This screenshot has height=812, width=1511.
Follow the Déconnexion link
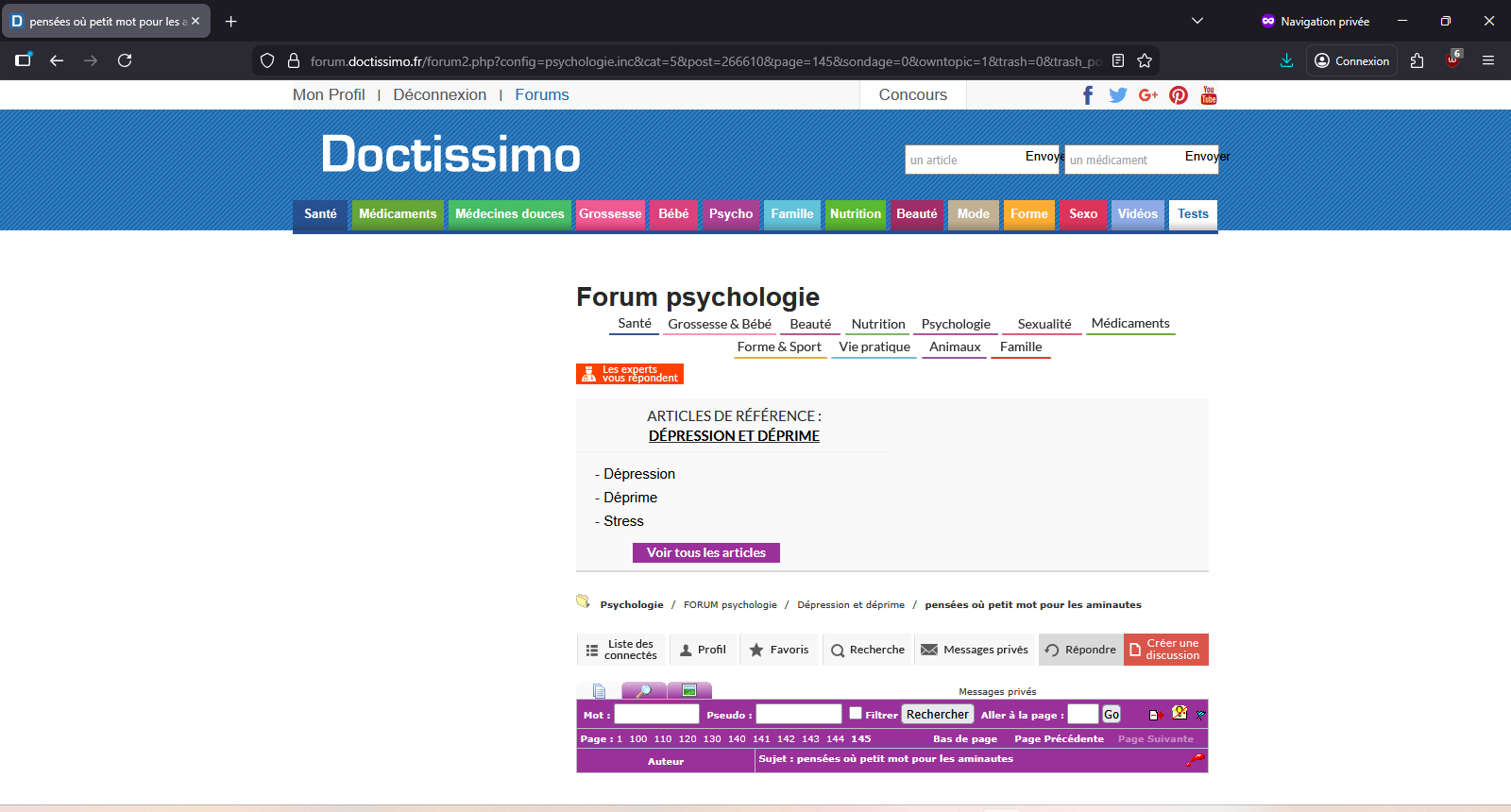pyautogui.click(x=440, y=94)
